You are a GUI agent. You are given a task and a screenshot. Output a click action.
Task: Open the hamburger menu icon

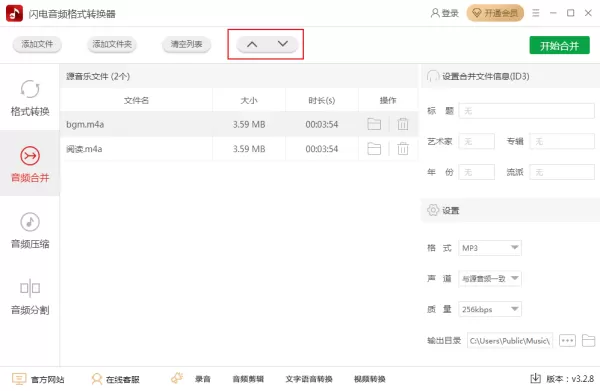[x=536, y=13]
